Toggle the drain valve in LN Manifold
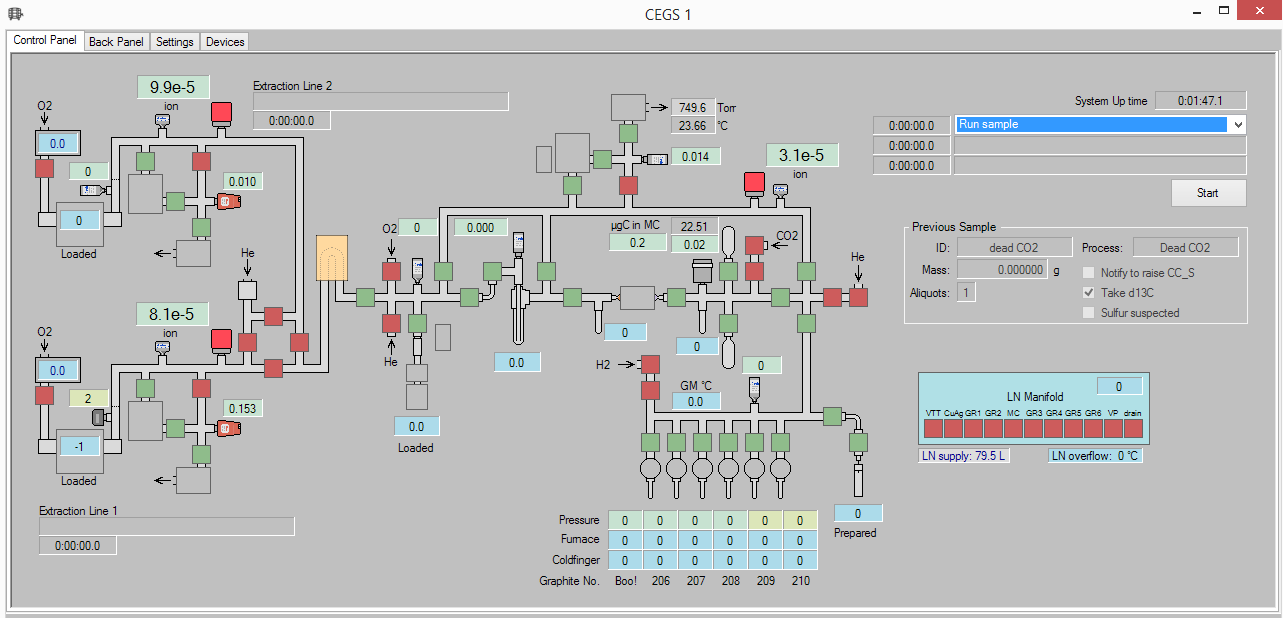The width and height of the screenshot is (1283, 618). 1133,428
